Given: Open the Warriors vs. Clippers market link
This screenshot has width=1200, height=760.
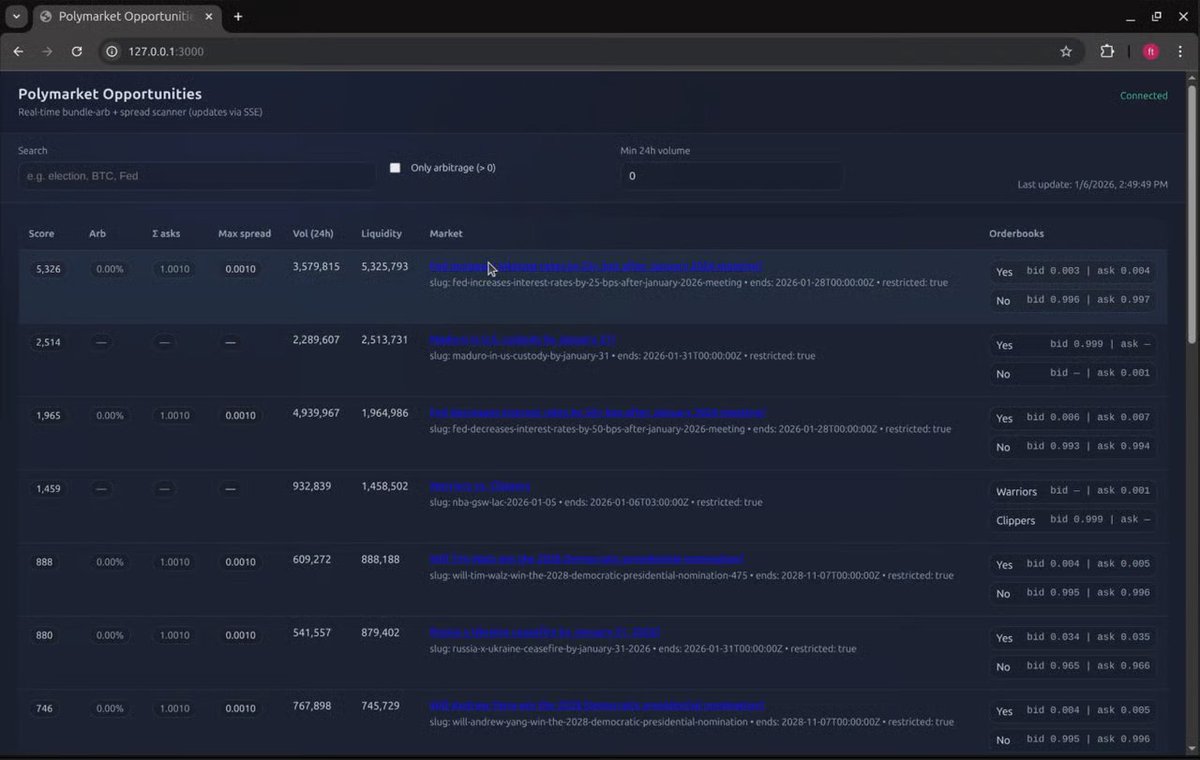Looking at the screenshot, I should tap(480, 486).
